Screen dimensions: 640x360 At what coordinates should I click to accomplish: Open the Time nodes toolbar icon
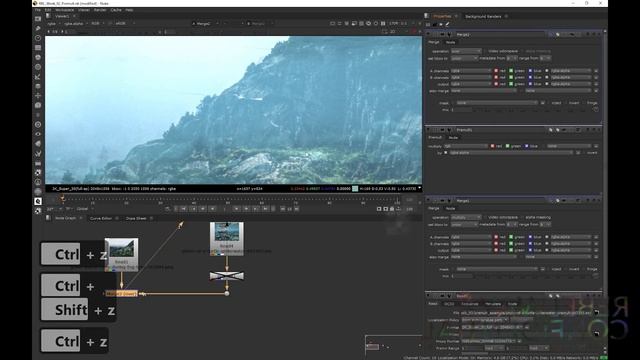[38, 38]
